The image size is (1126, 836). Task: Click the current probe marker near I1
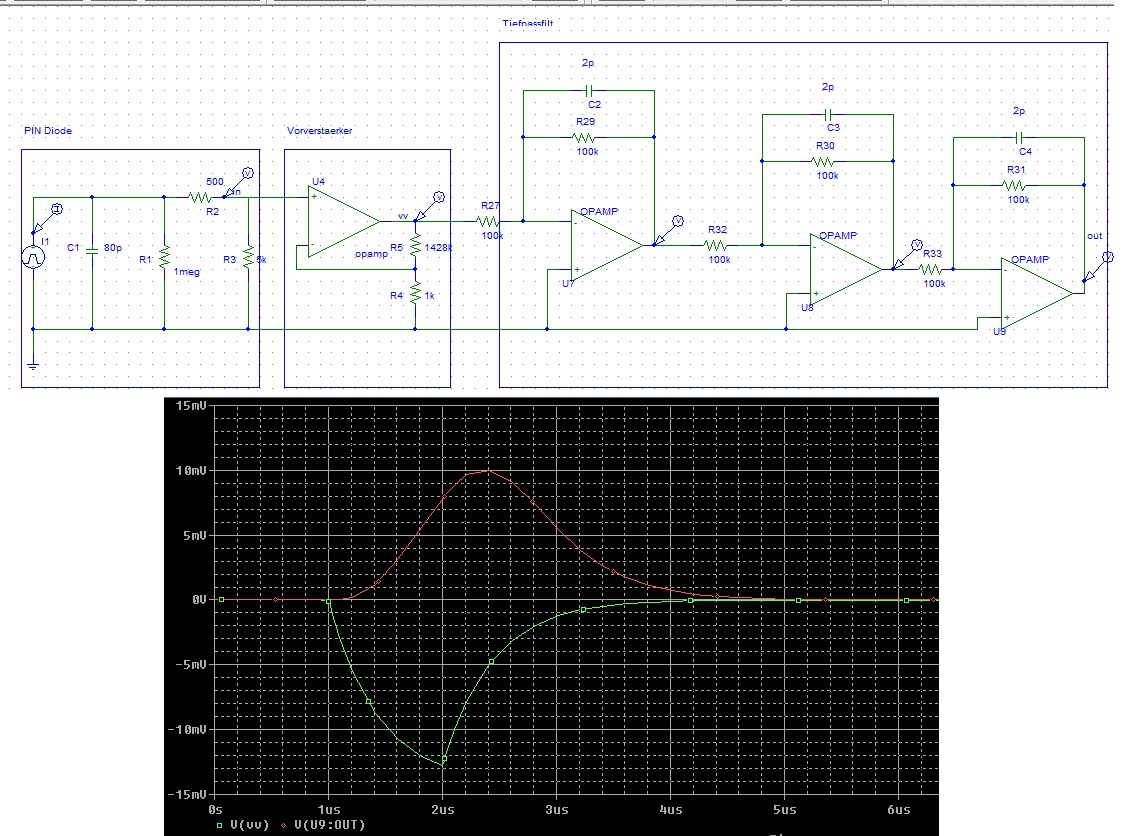pos(47,218)
